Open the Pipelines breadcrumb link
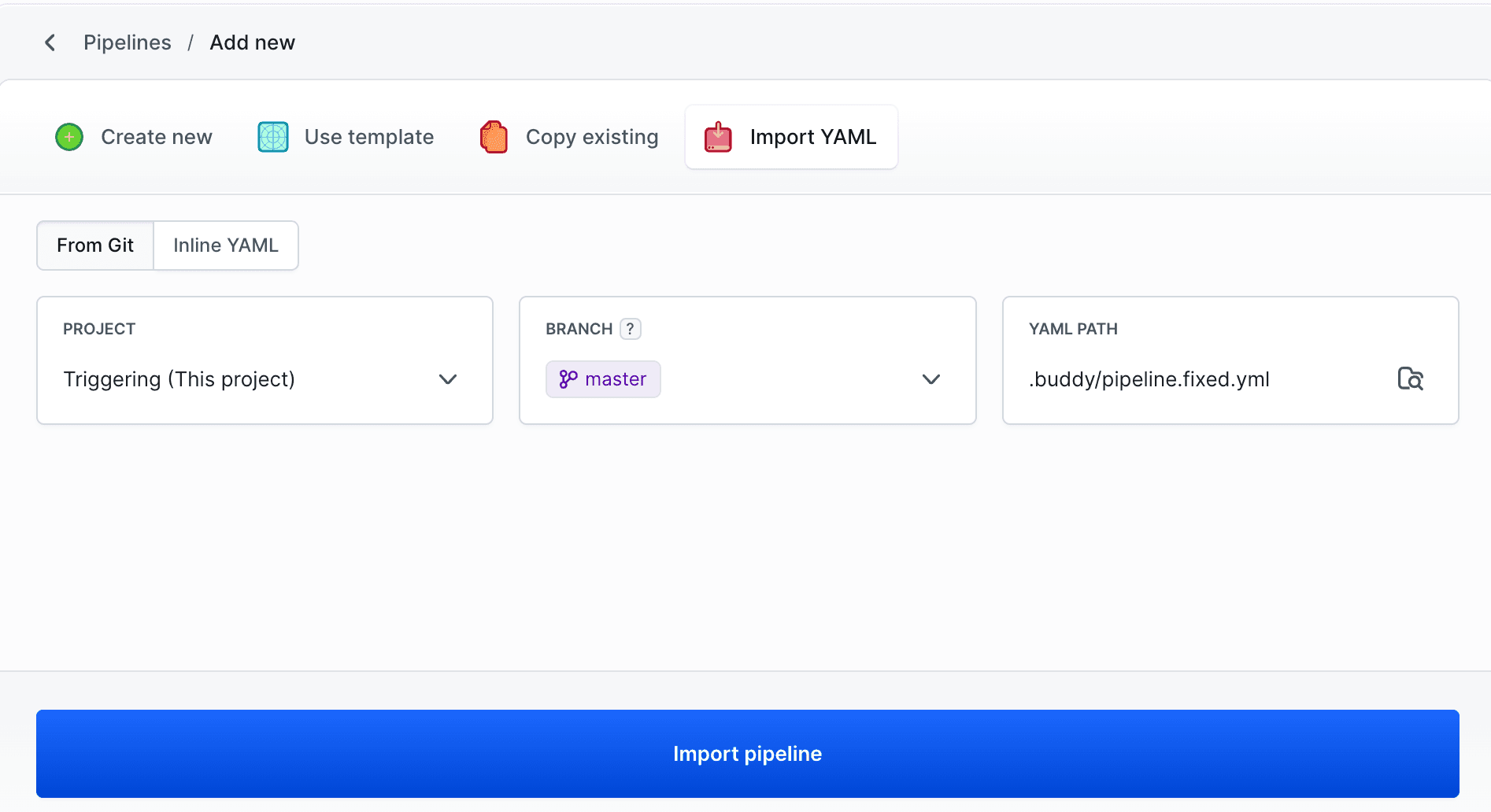The image size is (1491, 812). [127, 42]
